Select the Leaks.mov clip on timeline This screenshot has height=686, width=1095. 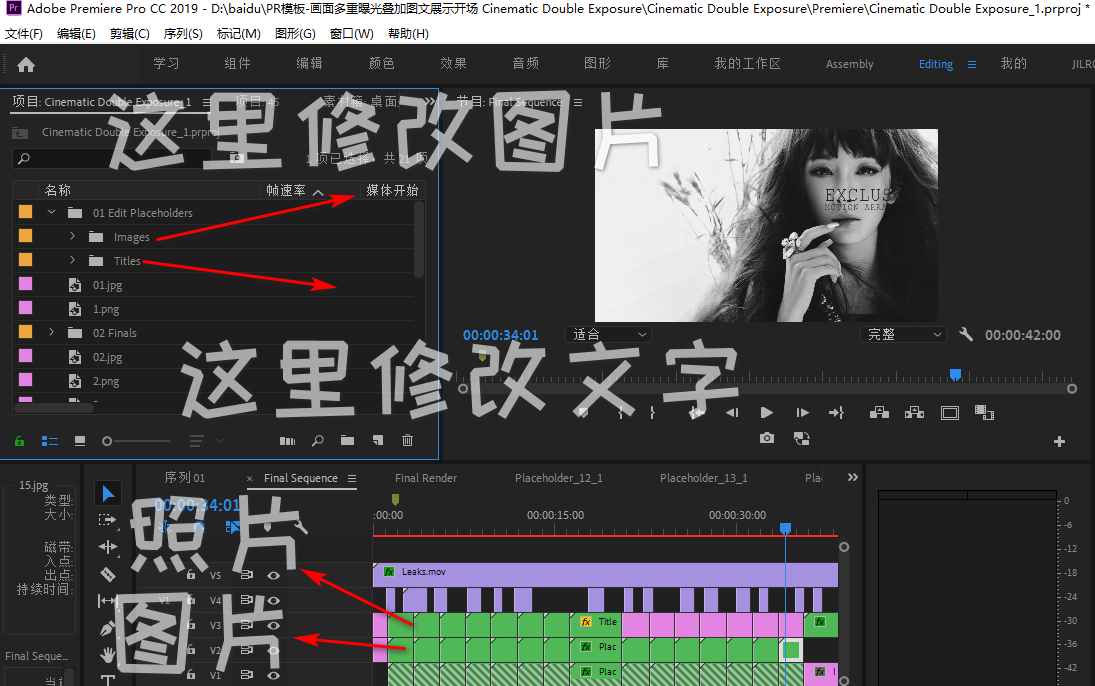point(605,574)
